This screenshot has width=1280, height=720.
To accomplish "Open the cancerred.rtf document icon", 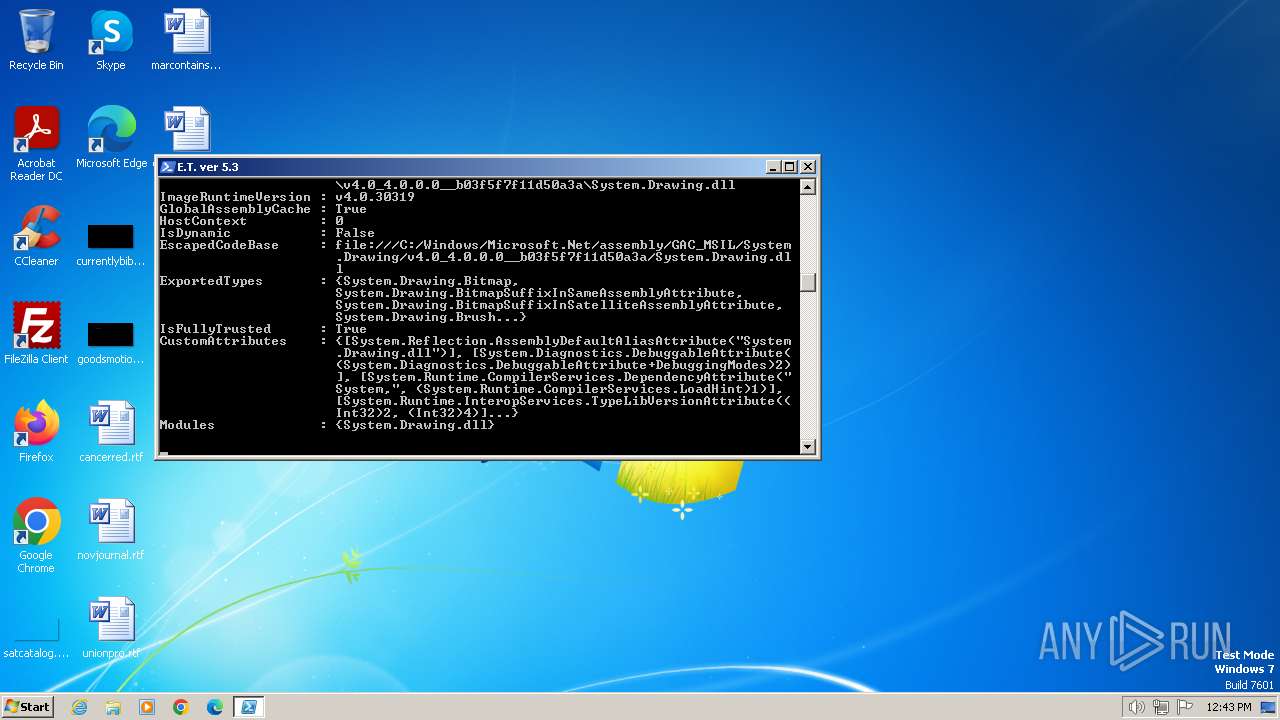I will pyautogui.click(x=111, y=432).
